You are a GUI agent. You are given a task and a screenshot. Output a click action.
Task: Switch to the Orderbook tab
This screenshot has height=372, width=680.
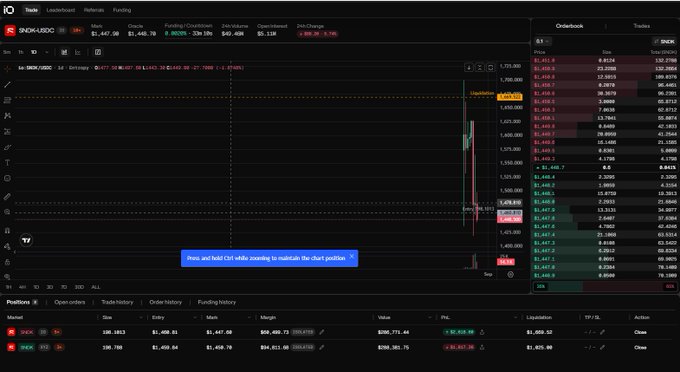[x=569, y=26]
